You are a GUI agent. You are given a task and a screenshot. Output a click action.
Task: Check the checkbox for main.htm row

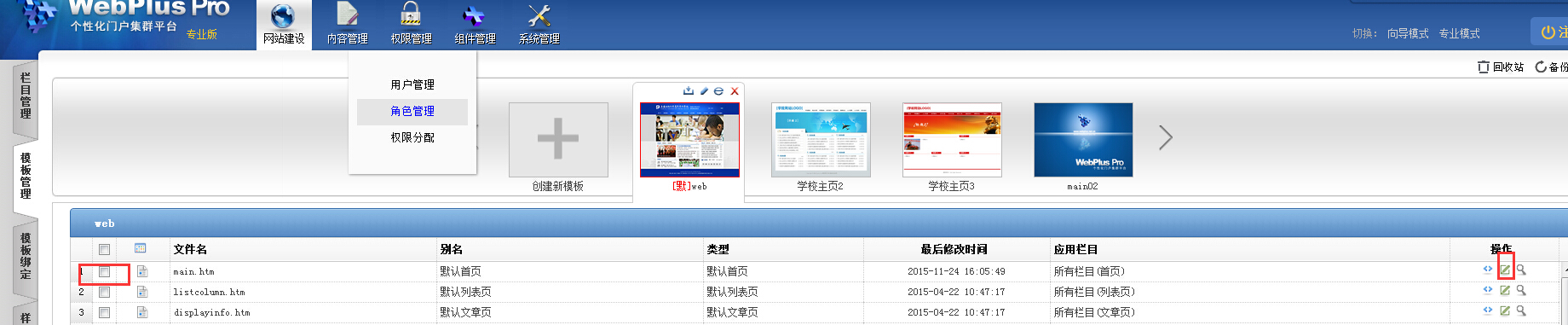click(x=104, y=271)
